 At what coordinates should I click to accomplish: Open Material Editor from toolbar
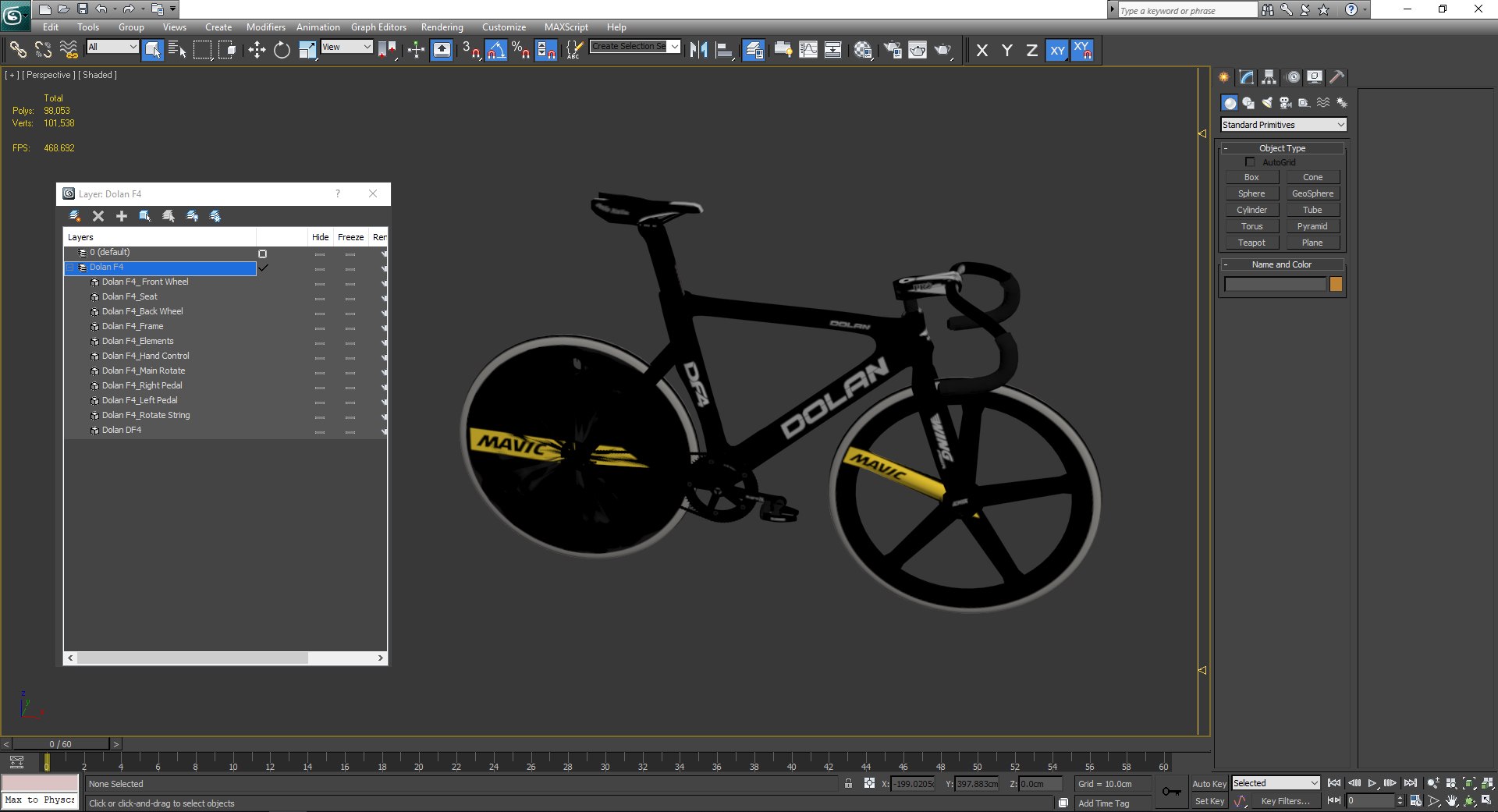tap(862, 50)
